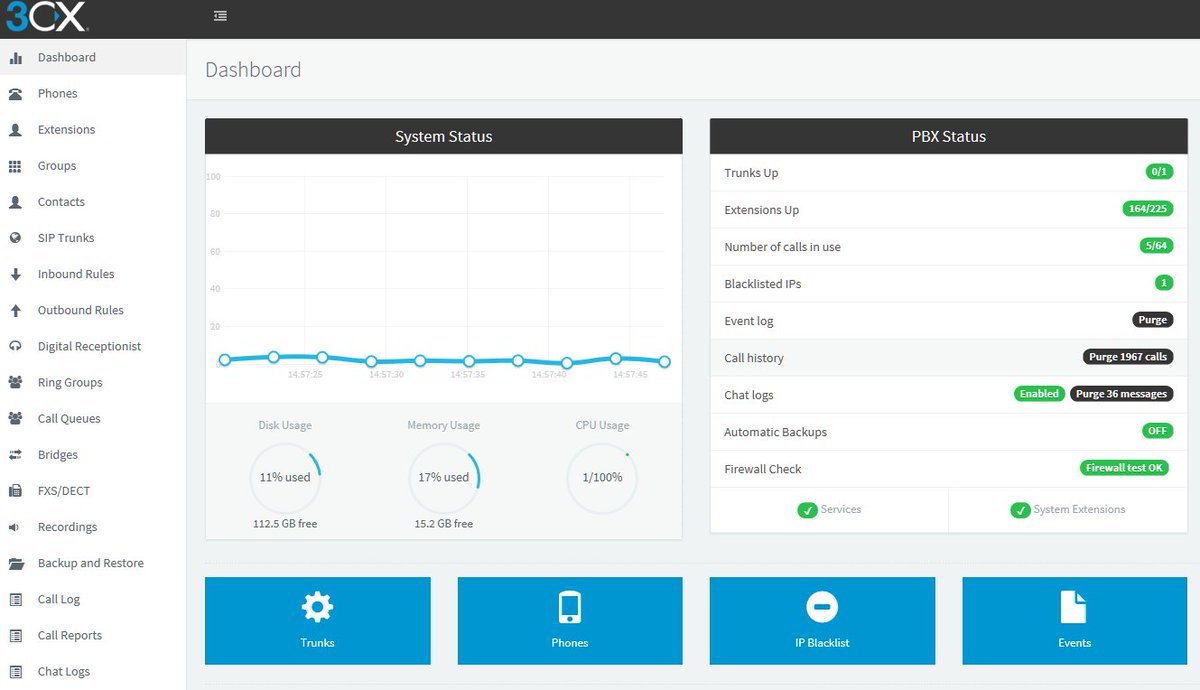Screen dimensions: 1200x690
Task: Click the Backup and Restore folder icon
Action: (x=15, y=563)
